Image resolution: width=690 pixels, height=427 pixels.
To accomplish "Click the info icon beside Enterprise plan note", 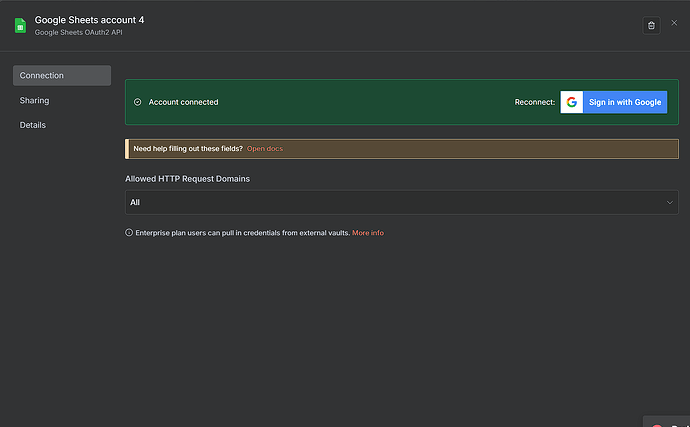I will click(129, 233).
